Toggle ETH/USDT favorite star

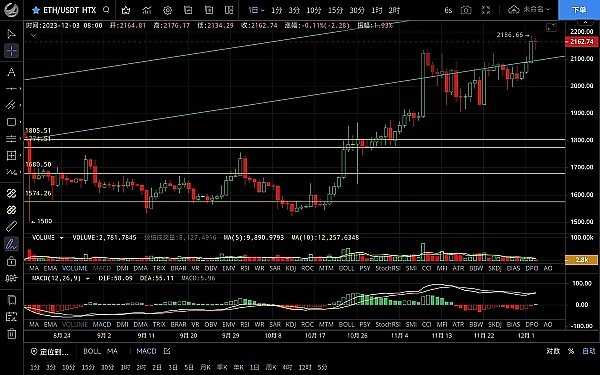click(36, 10)
